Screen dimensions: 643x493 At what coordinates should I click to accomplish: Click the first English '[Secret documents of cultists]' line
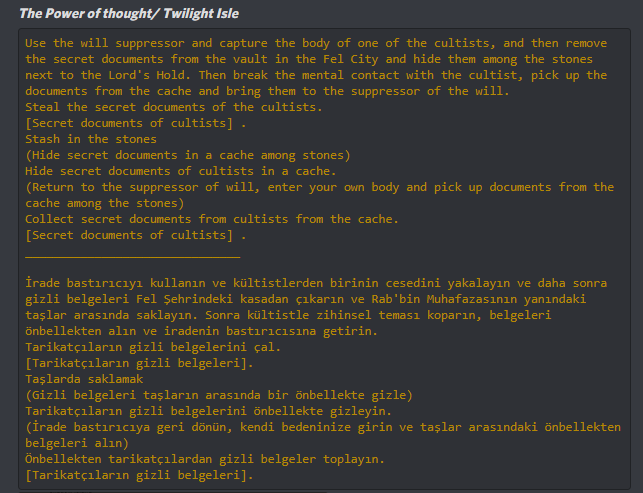(x=135, y=123)
